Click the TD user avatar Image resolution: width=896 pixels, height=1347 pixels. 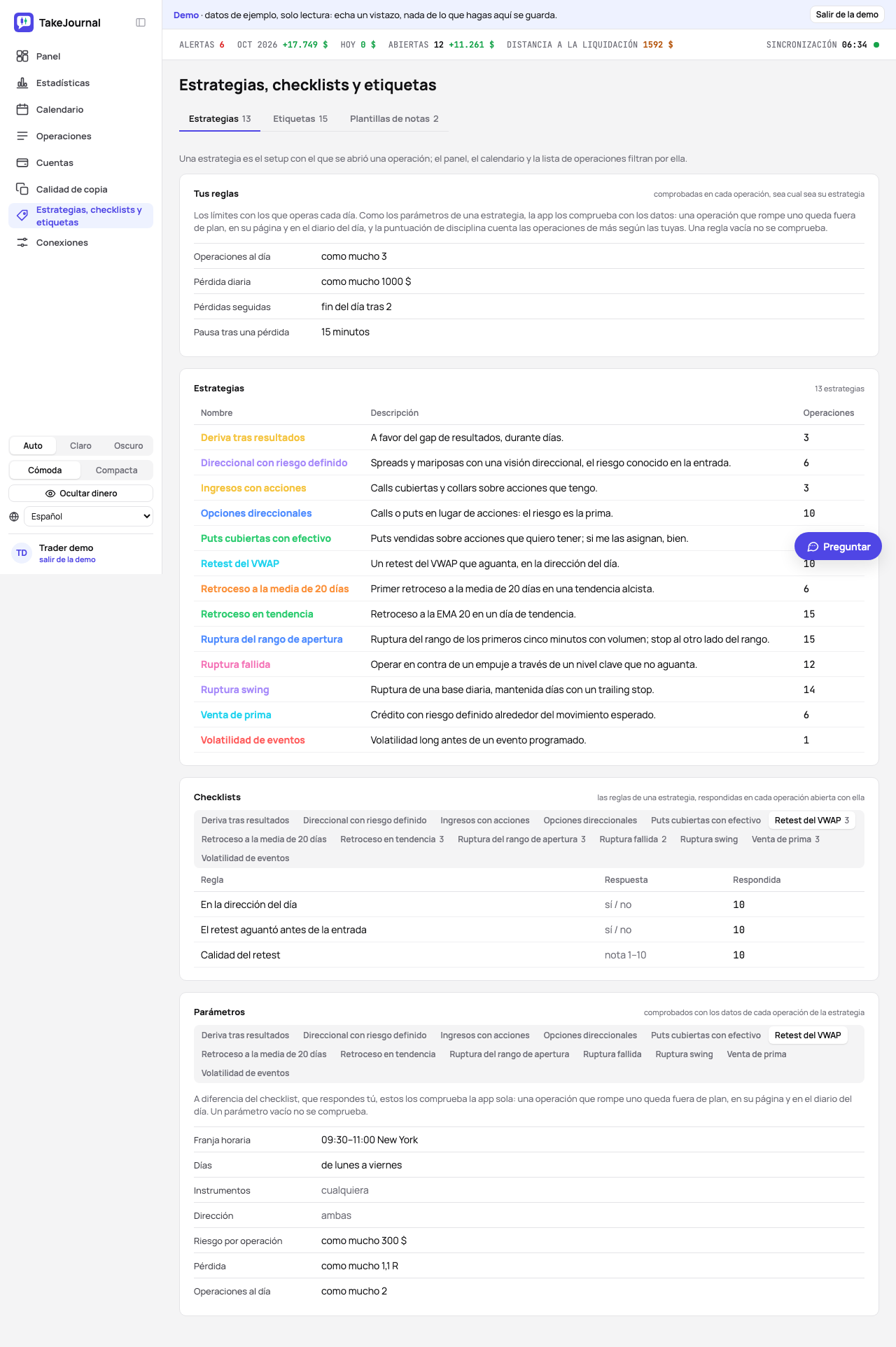pos(22,553)
